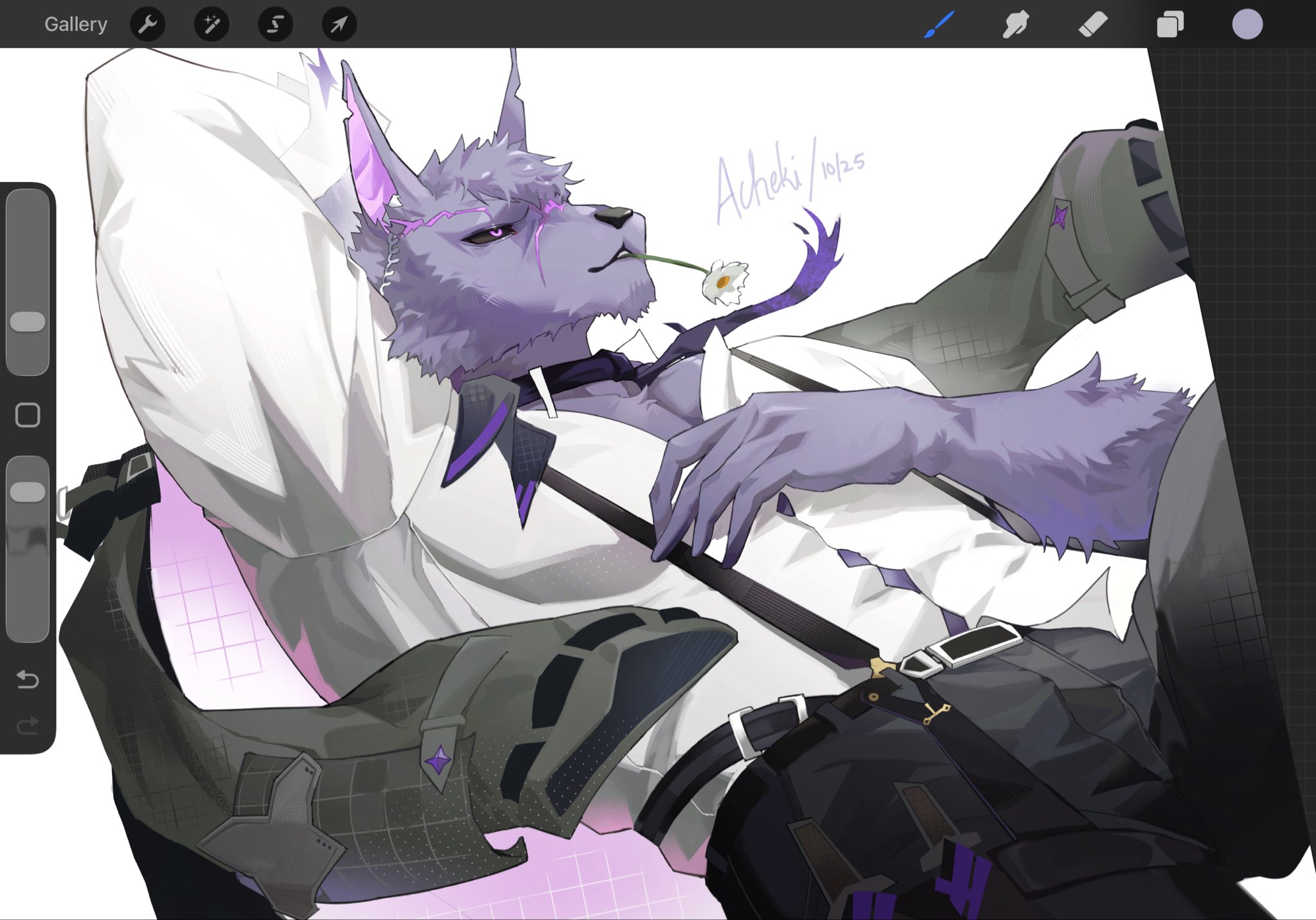The image size is (1316, 920).
Task: Tap the character's purple eye on the canvas
Action: [495, 232]
